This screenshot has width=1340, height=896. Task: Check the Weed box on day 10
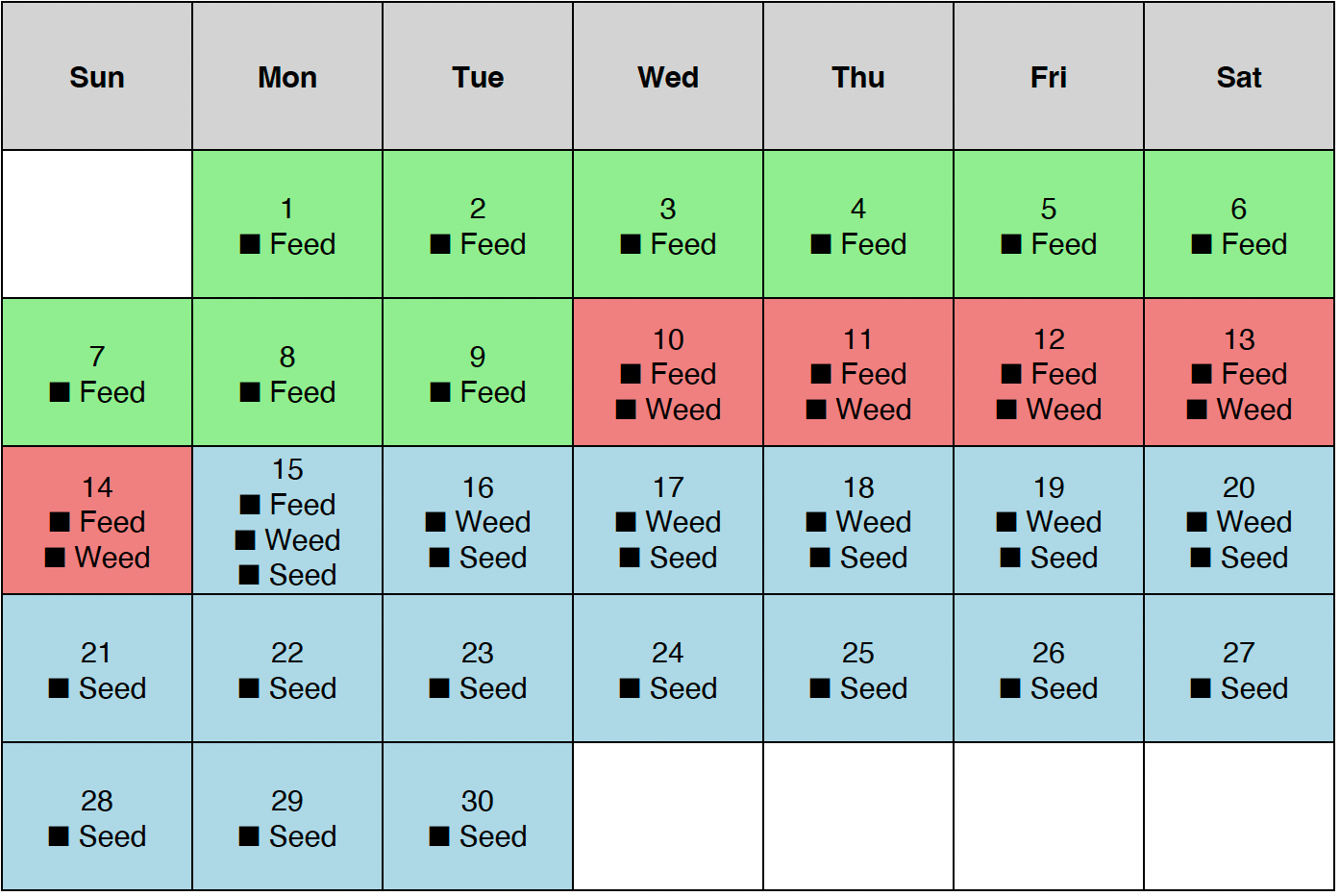(626, 410)
